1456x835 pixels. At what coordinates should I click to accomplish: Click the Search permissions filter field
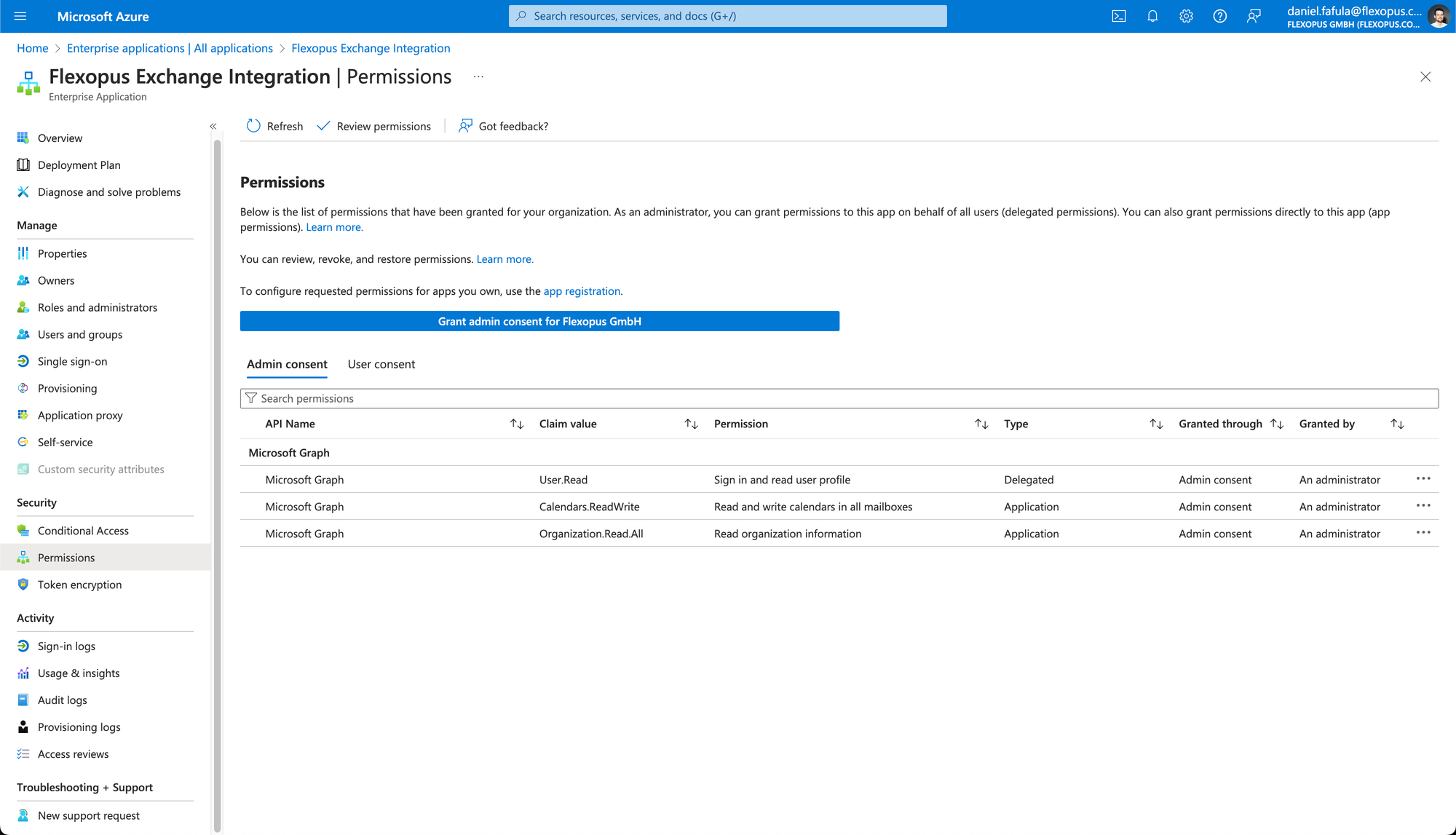tap(839, 398)
